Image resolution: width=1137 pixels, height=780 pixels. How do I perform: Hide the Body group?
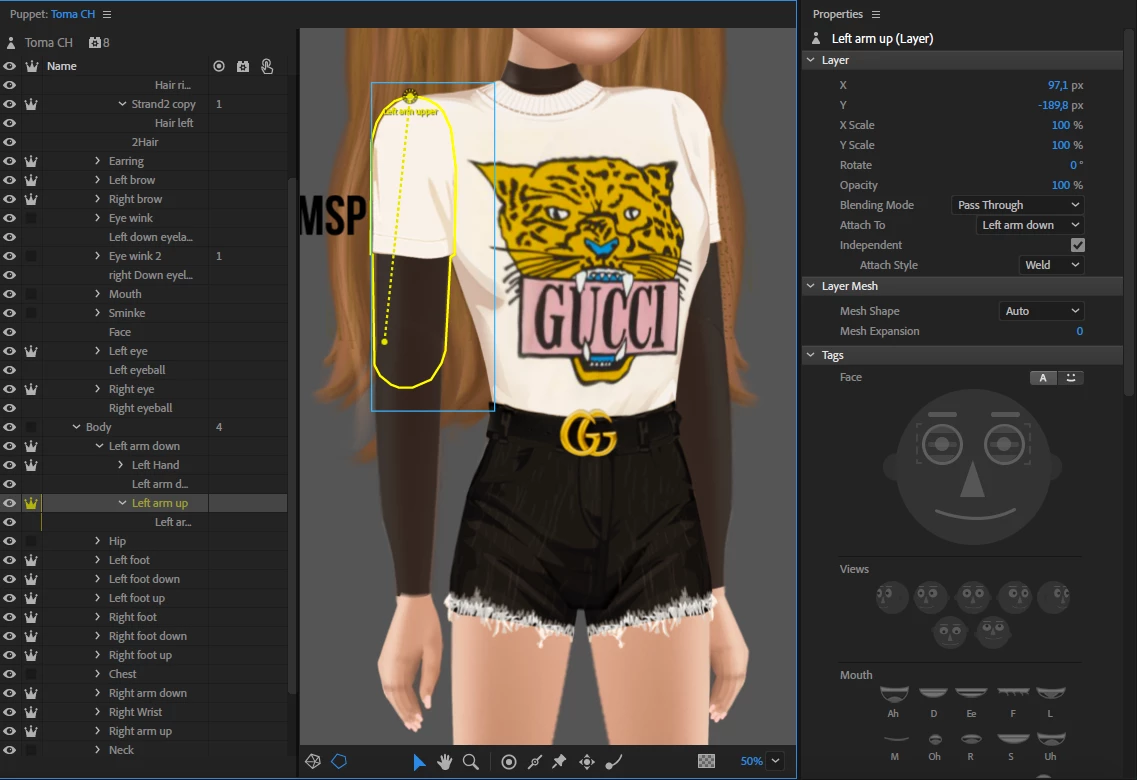tap(9, 427)
